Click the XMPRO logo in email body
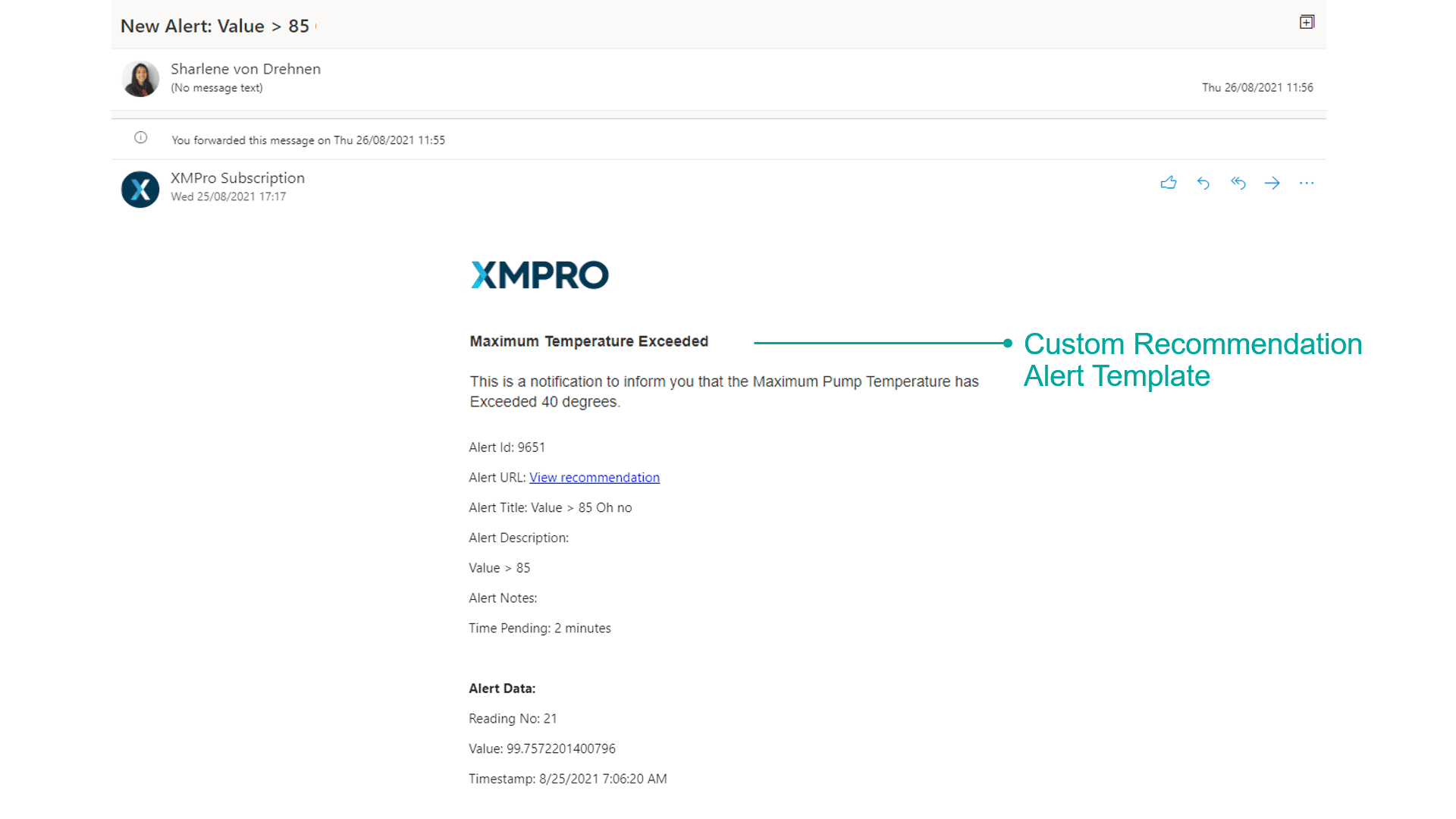 click(x=539, y=275)
